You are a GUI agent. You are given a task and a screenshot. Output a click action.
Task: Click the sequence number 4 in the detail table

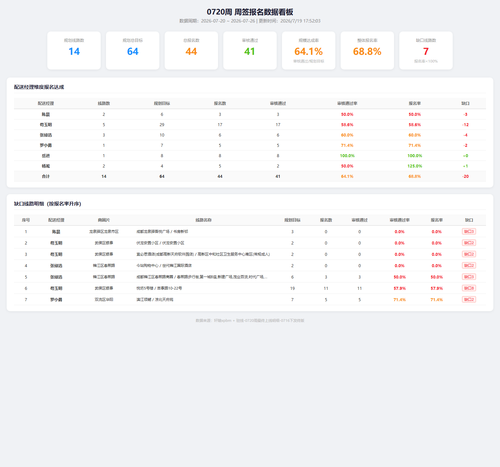[26, 266]
